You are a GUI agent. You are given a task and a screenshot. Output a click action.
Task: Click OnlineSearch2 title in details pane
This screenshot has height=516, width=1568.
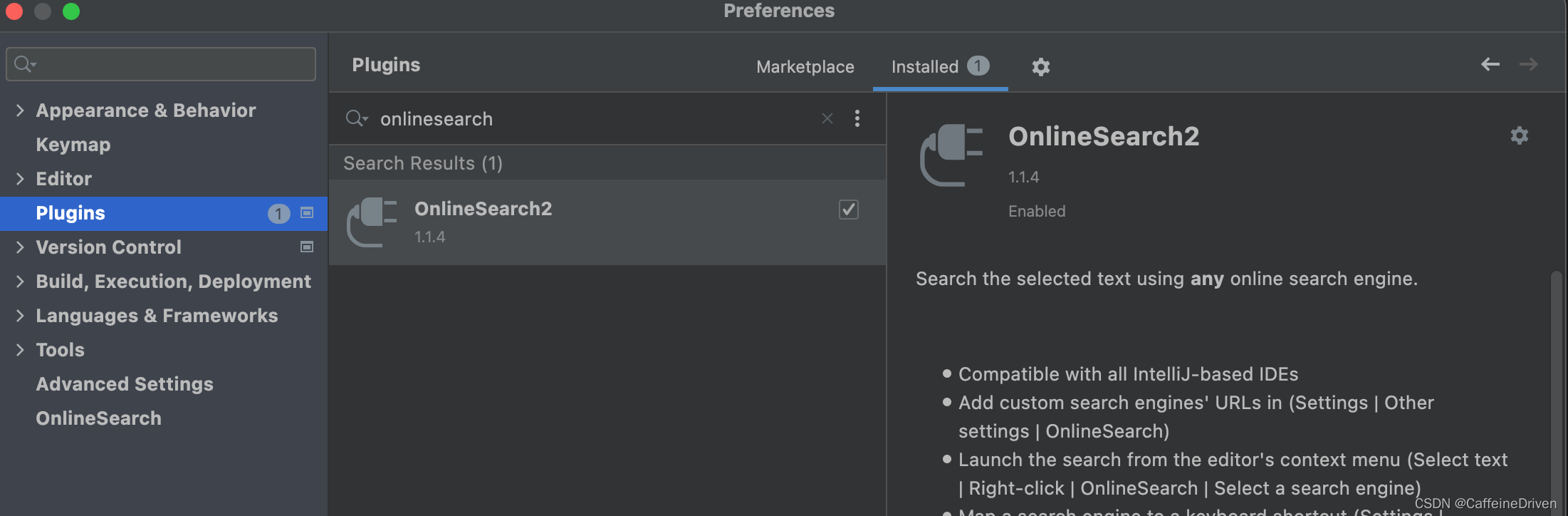click(x=1104, y=136)
